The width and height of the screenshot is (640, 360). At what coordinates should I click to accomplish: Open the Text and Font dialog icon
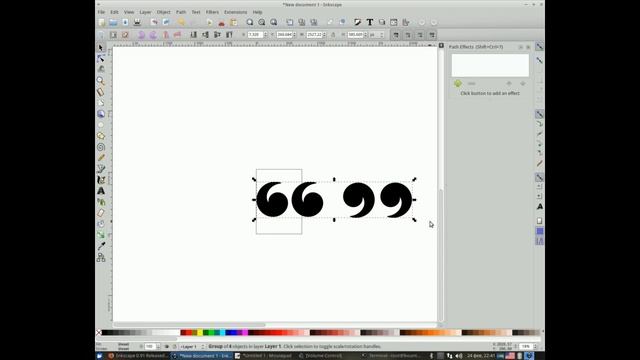pos(370,22)
